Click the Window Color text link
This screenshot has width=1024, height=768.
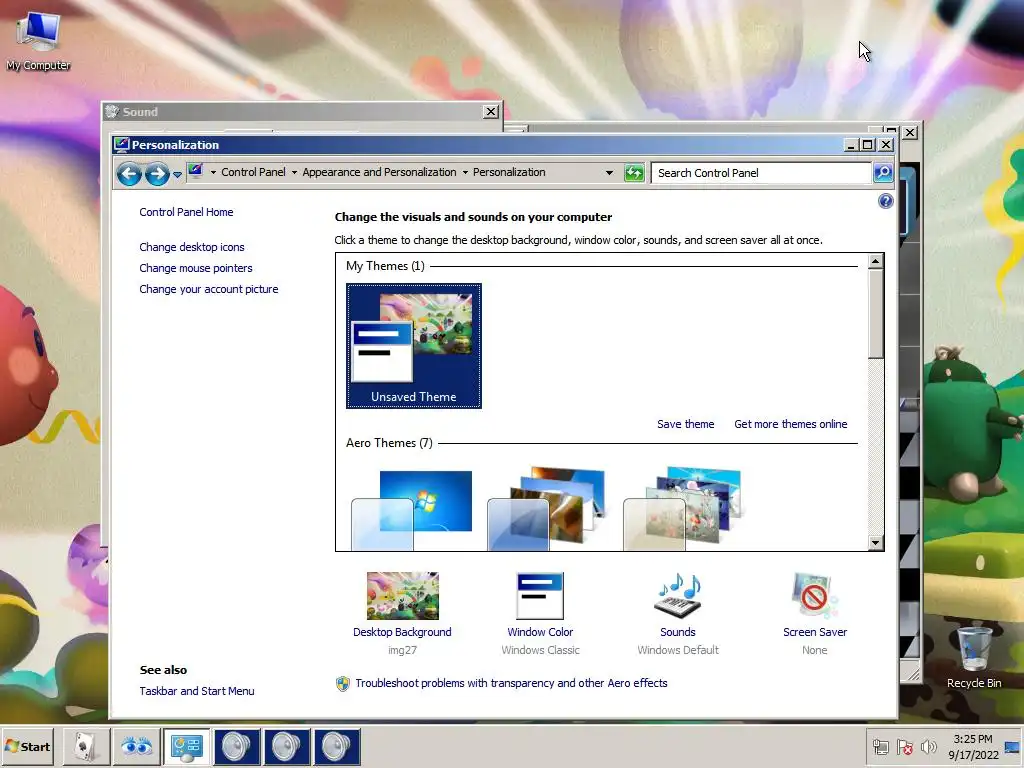[540, 632]
